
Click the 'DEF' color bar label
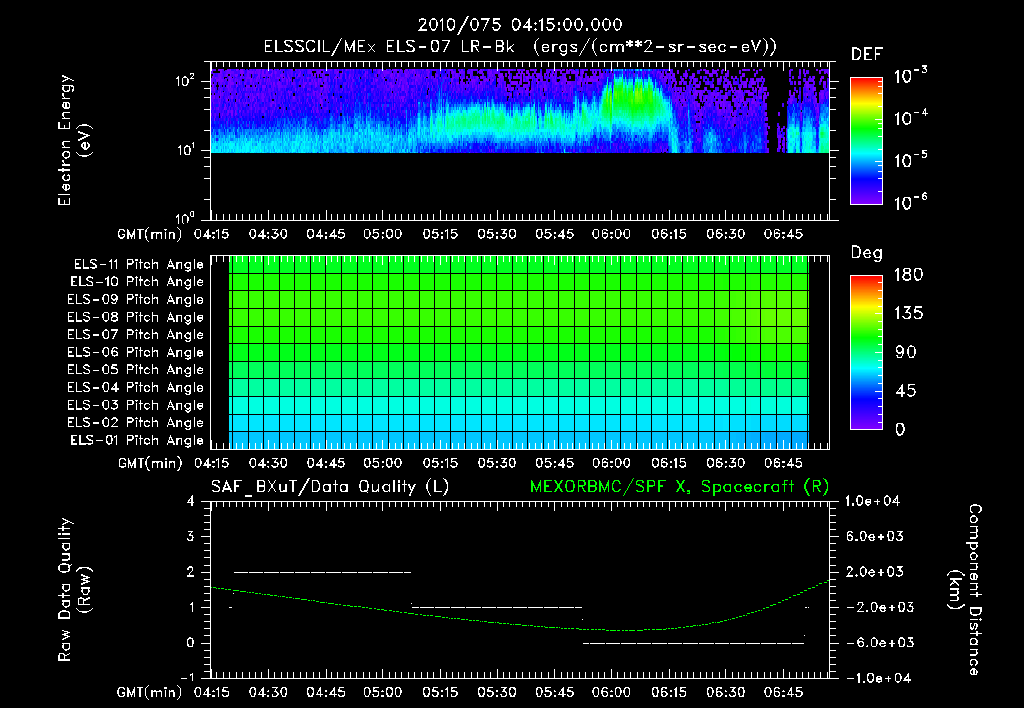click(867, 55)
